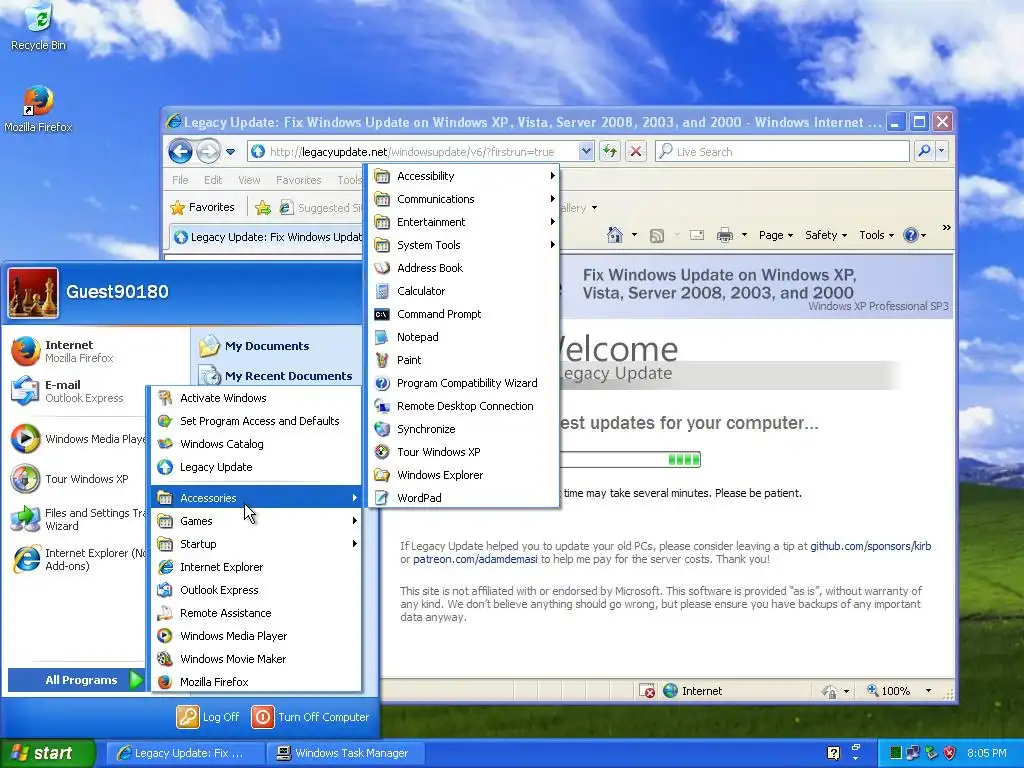The width and height of the screenshot is (1024, 768).
Task: Open Set Program Access and Defaults
Action: 257,421
